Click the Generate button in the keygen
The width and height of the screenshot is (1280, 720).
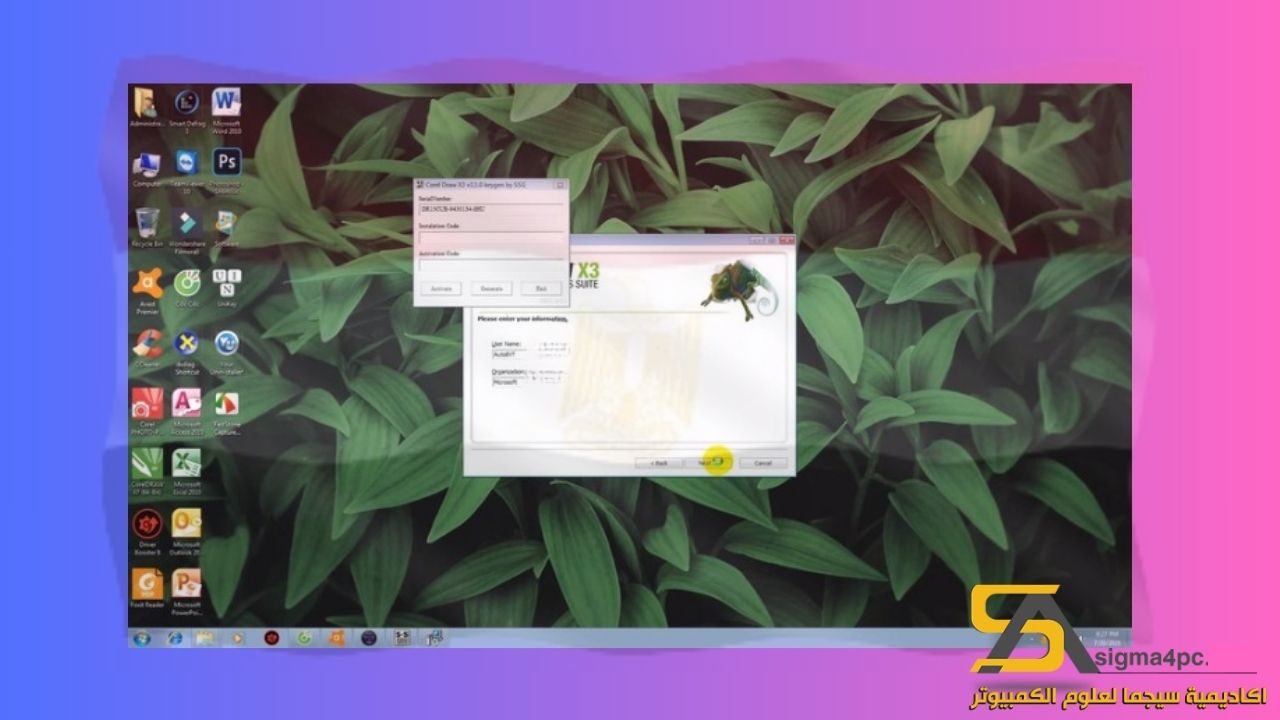(491, 288)
